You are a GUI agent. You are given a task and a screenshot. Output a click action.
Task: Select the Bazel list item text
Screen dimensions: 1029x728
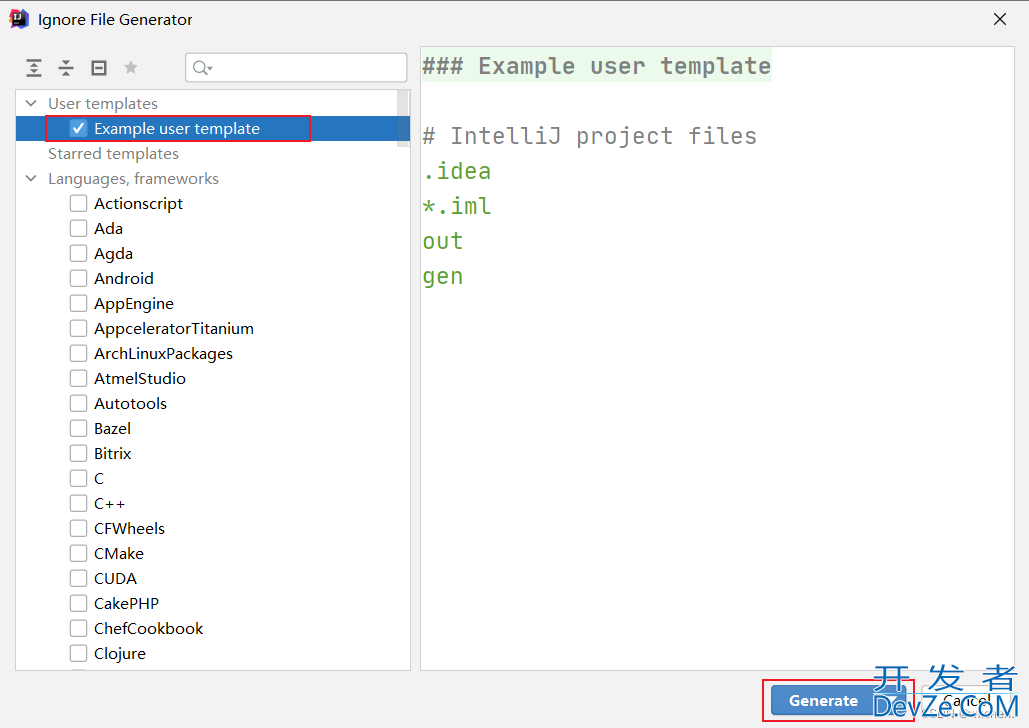[x=112, y=428]
